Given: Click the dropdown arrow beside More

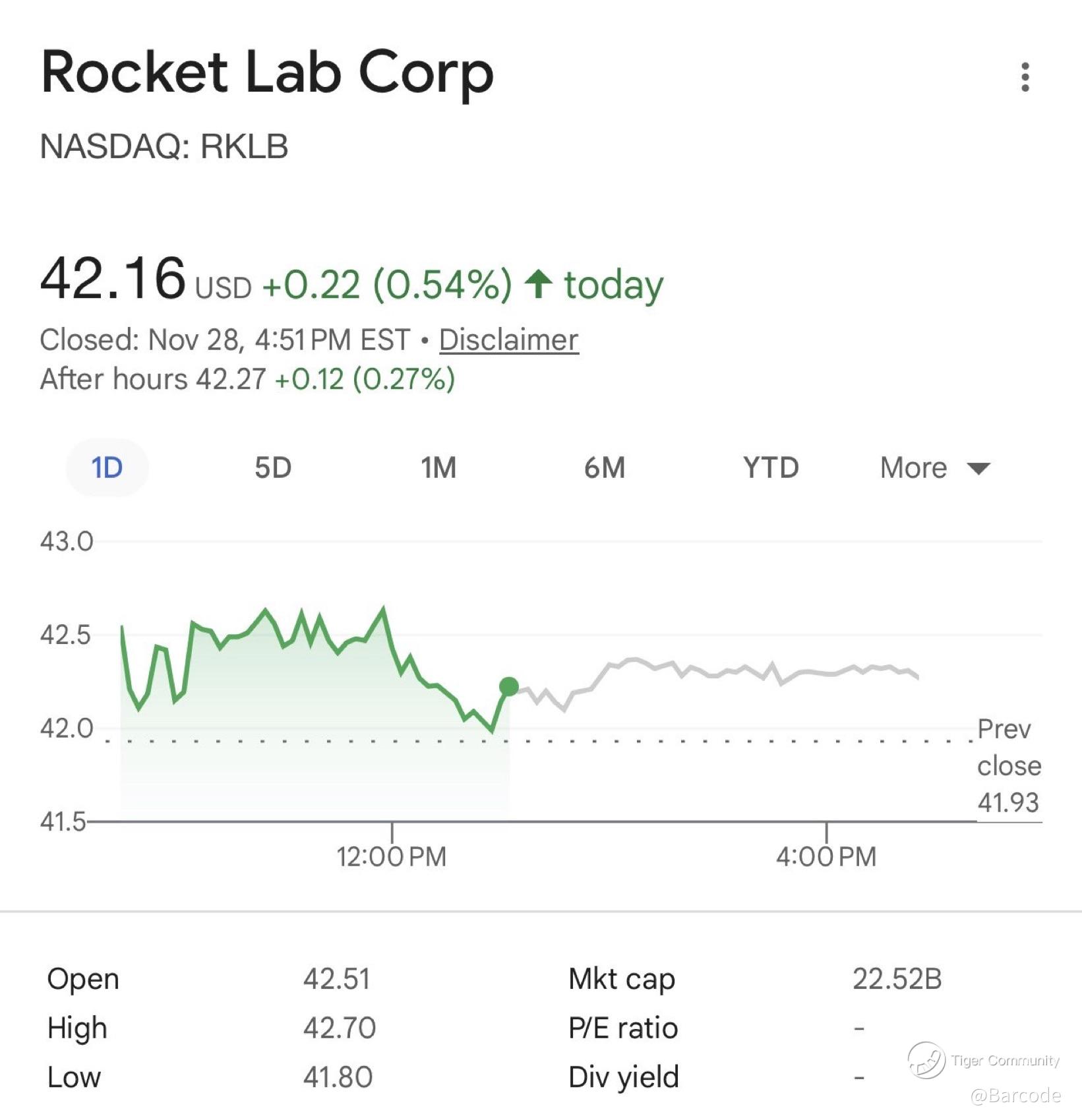Looking at the screenshot, I should pyautogui.click(x=978, y=469).
